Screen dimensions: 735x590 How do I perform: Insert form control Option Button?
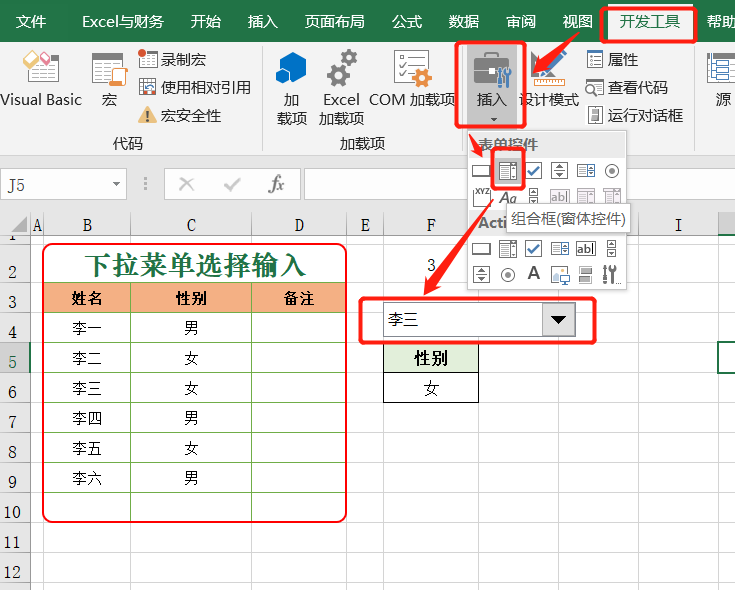coord(612,171)
